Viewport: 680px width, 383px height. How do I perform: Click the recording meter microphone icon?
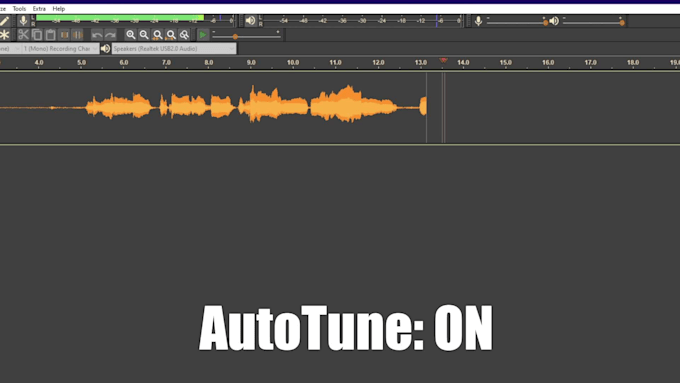pos(23,20)
